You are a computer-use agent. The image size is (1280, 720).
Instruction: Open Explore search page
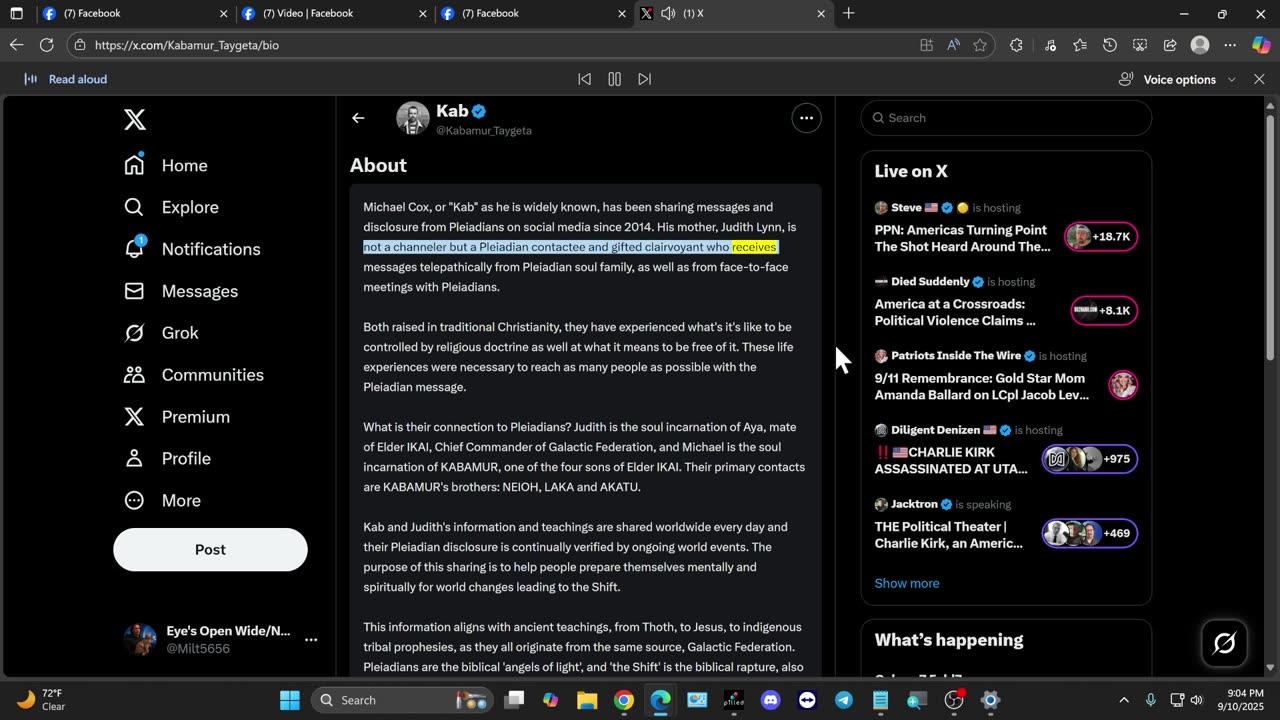pos(171,207)
